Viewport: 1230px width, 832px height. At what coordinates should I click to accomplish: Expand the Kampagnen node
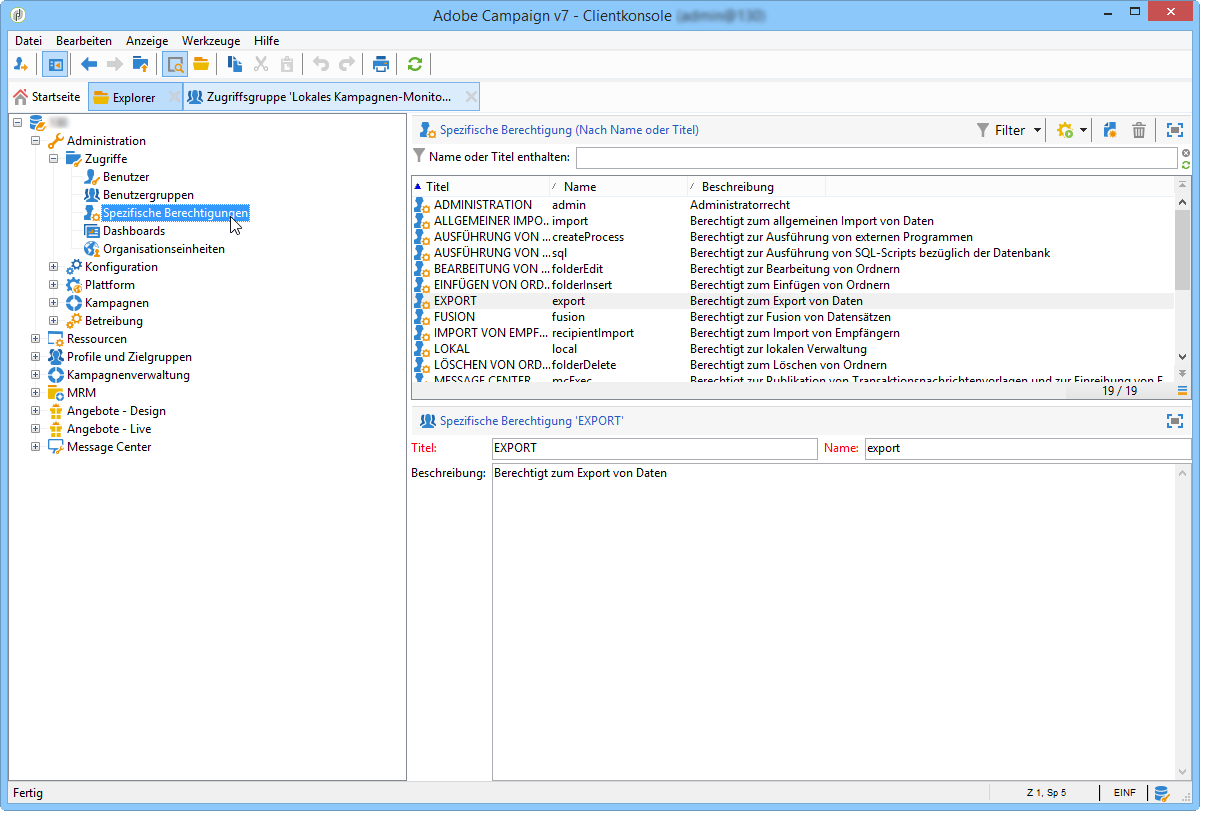(x=54, y=303)
